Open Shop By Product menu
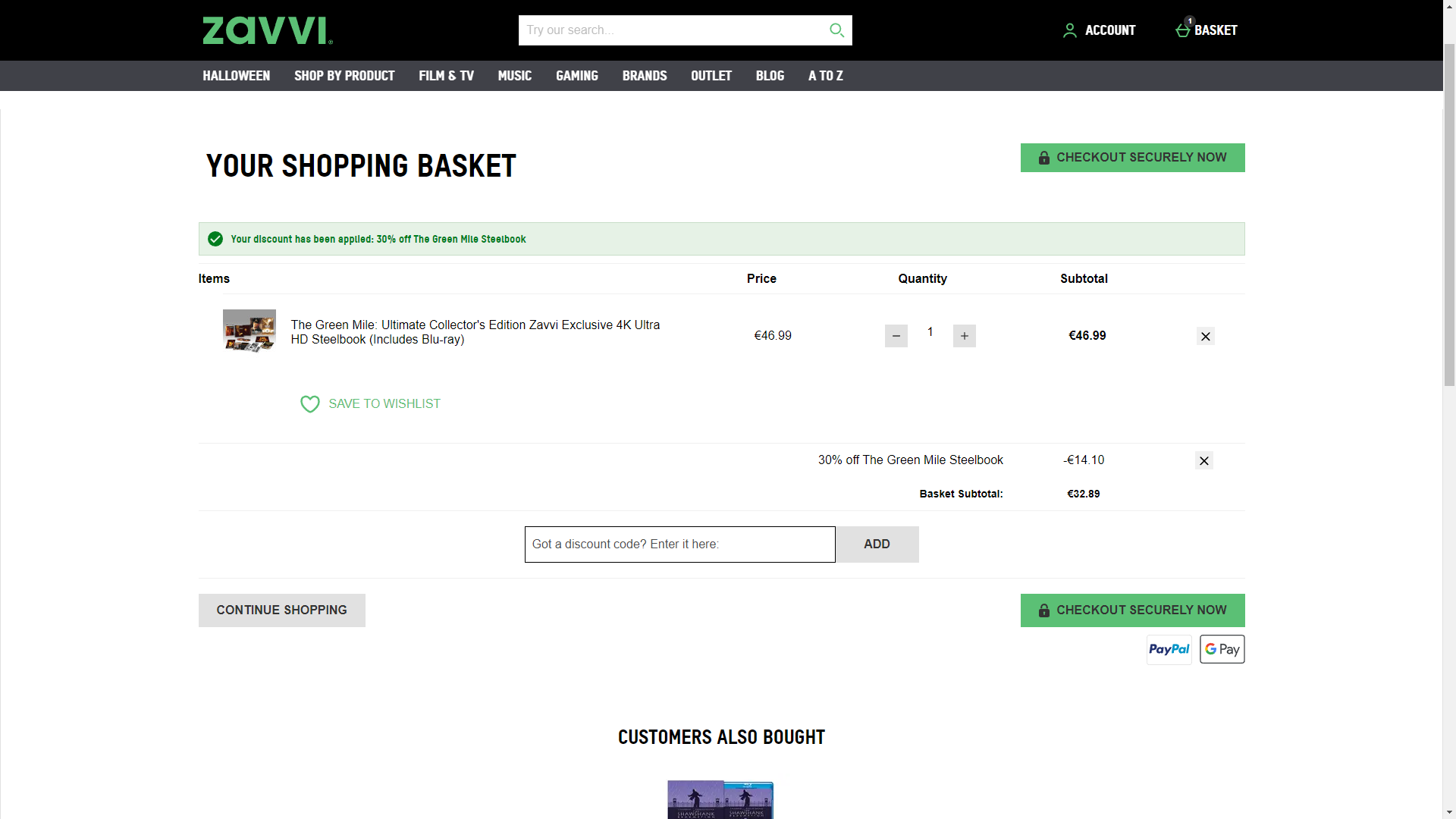Screen dimensions: 1456x819 click(344, 76)
